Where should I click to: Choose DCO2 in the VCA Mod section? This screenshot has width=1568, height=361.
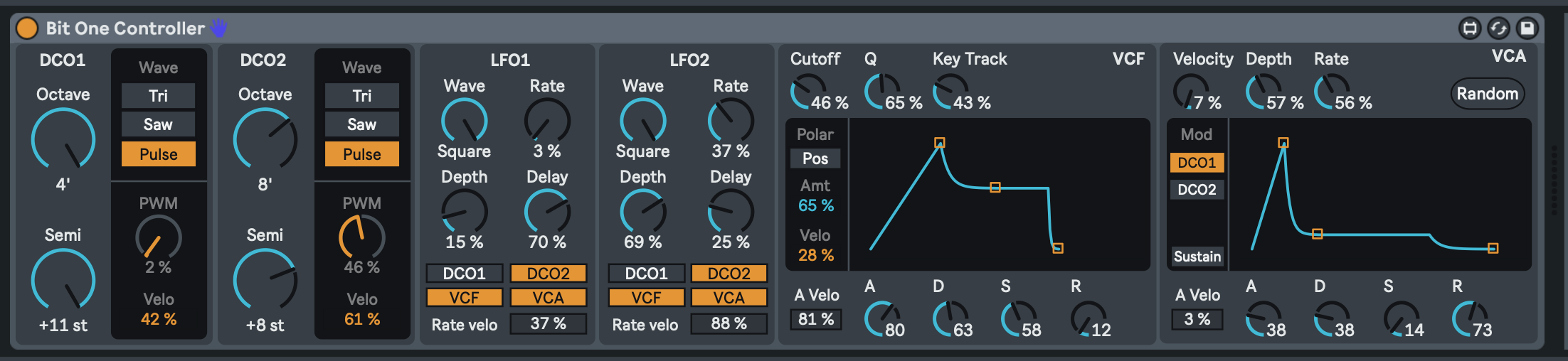tap(1197, 190)
